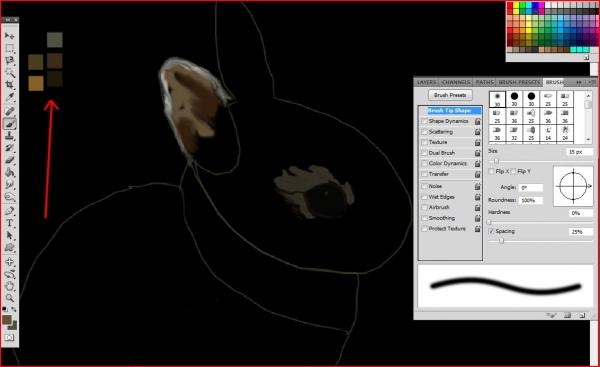Enable Texture checkbox
Screen dimensions: 600x367
(x=424, y=142)
